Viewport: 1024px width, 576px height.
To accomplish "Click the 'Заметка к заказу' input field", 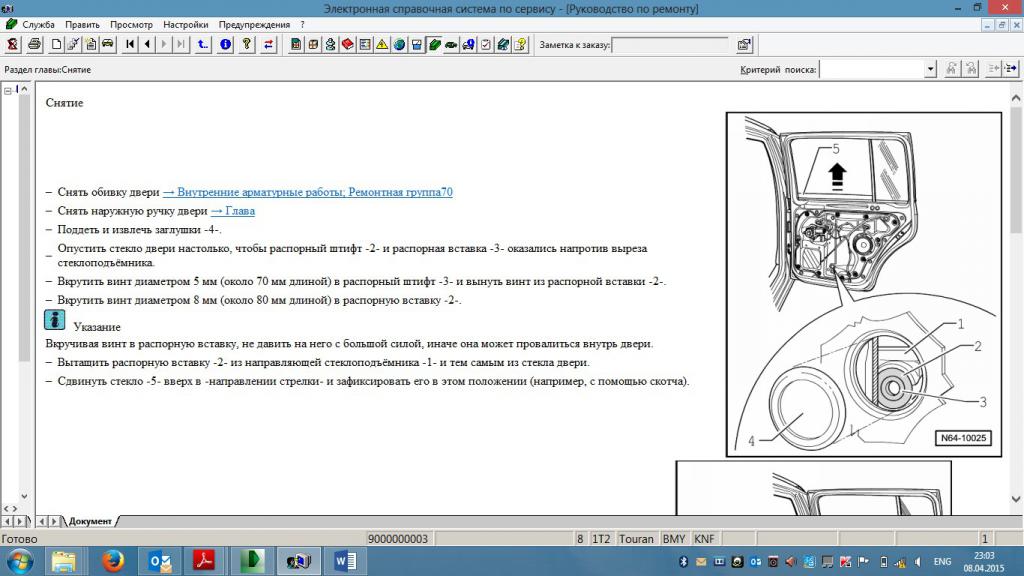I will pyautogui.click(x=670, y=44).
